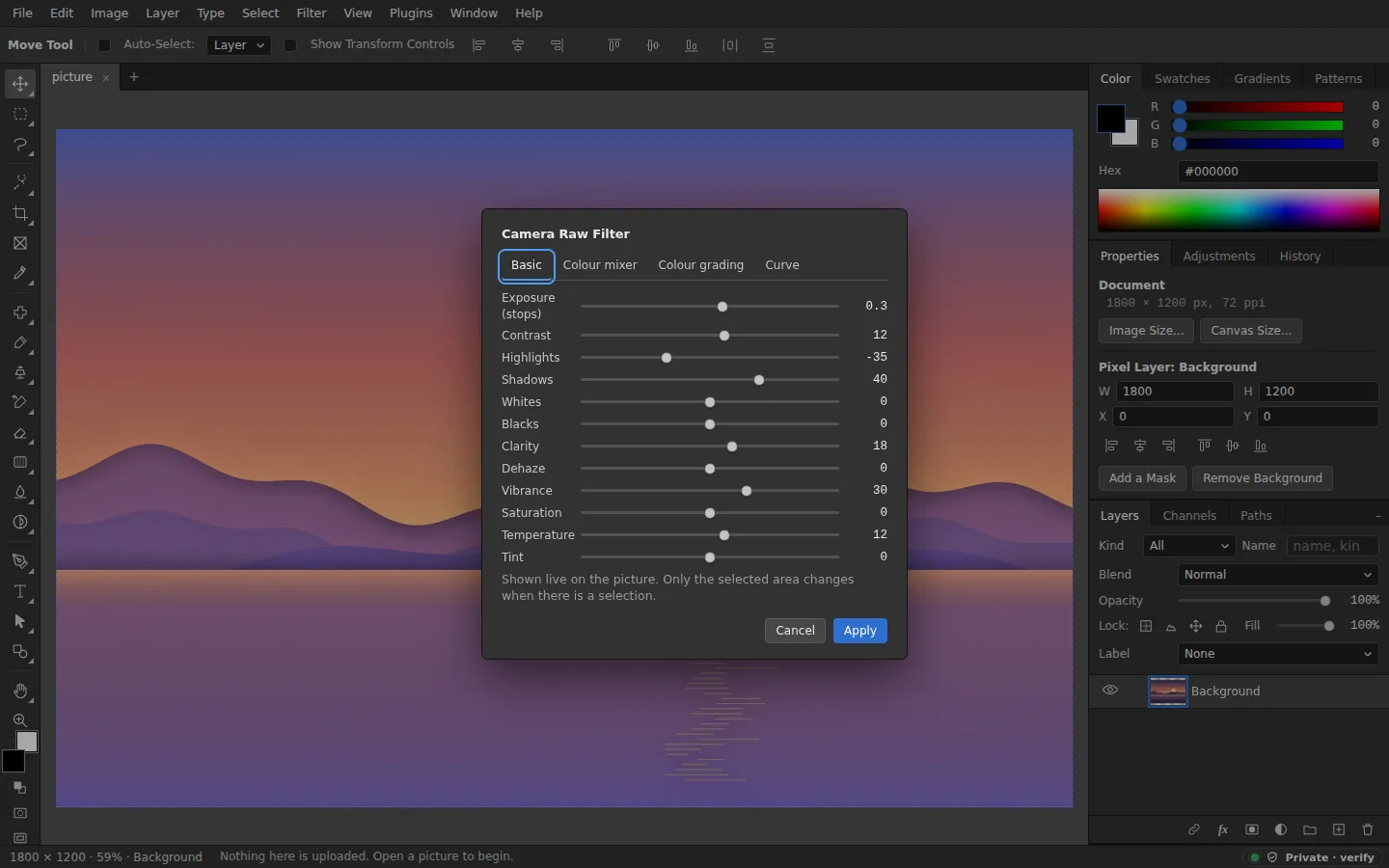Image resolution: width=1389 pixels, height=868 pixels.
Task: Open the Curve tab in Camera Raw
Action: coord(782,265)
